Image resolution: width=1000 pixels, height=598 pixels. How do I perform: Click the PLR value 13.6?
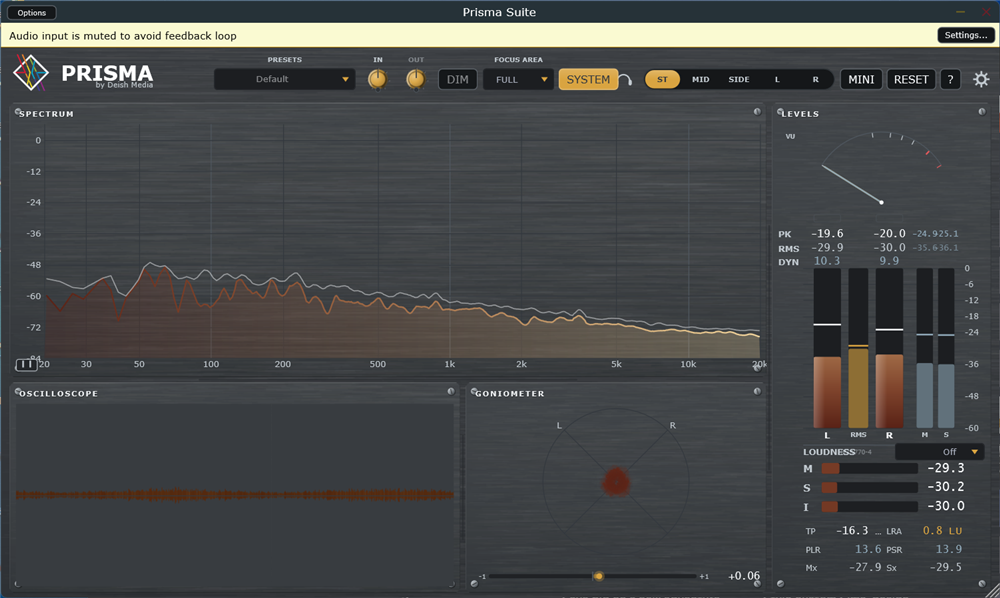868,549
